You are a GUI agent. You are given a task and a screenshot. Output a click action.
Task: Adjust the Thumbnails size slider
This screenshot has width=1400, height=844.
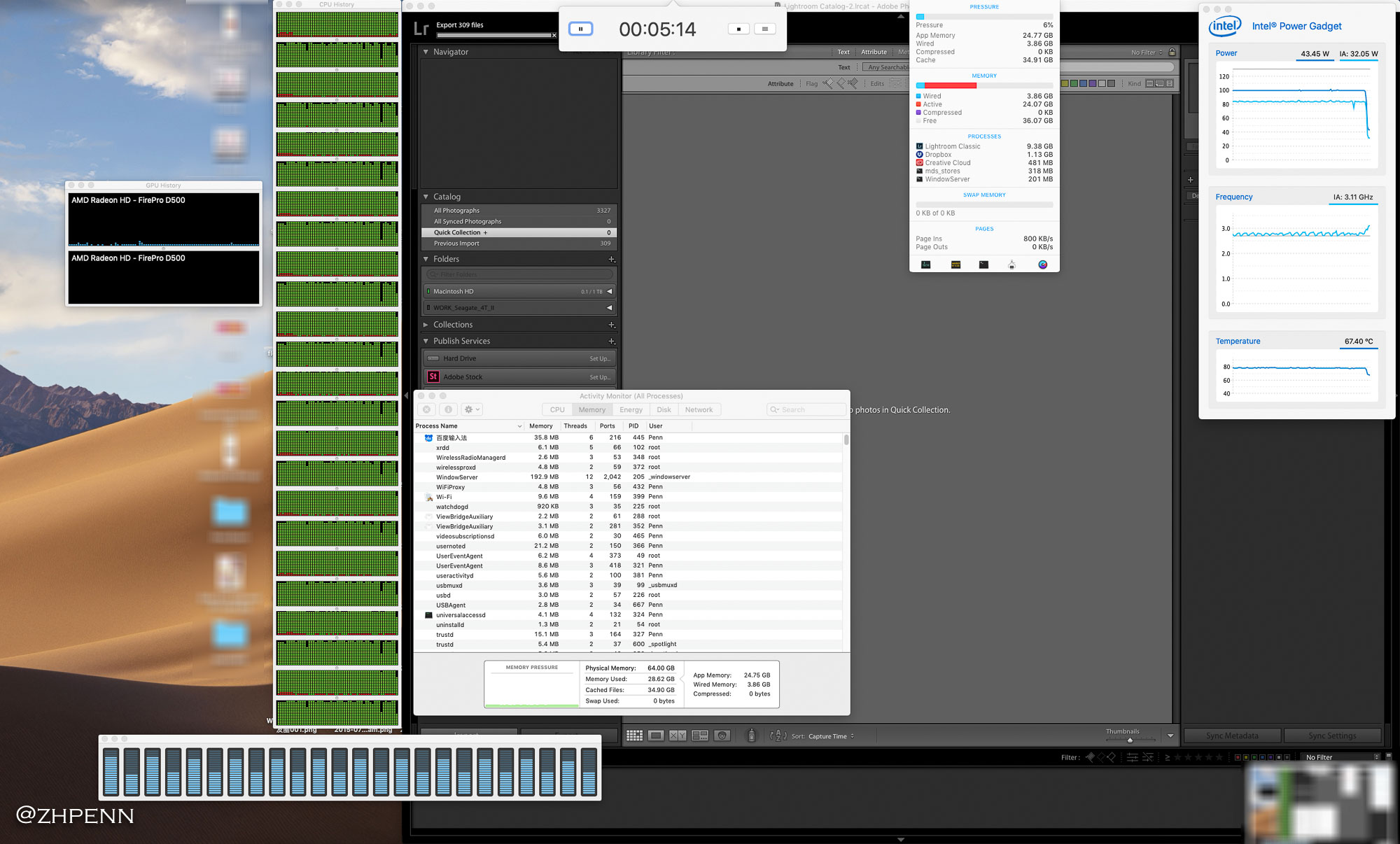point(1130,740)
